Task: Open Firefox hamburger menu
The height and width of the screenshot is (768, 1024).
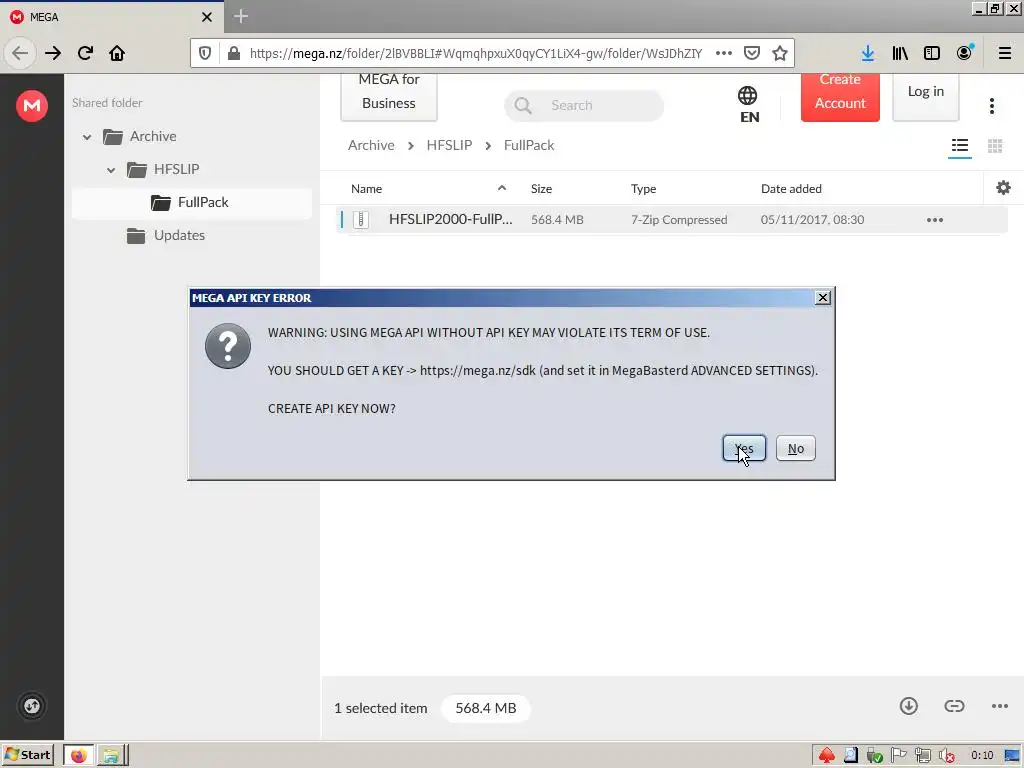Action: pyautogui.click(x=1005, y=53)
